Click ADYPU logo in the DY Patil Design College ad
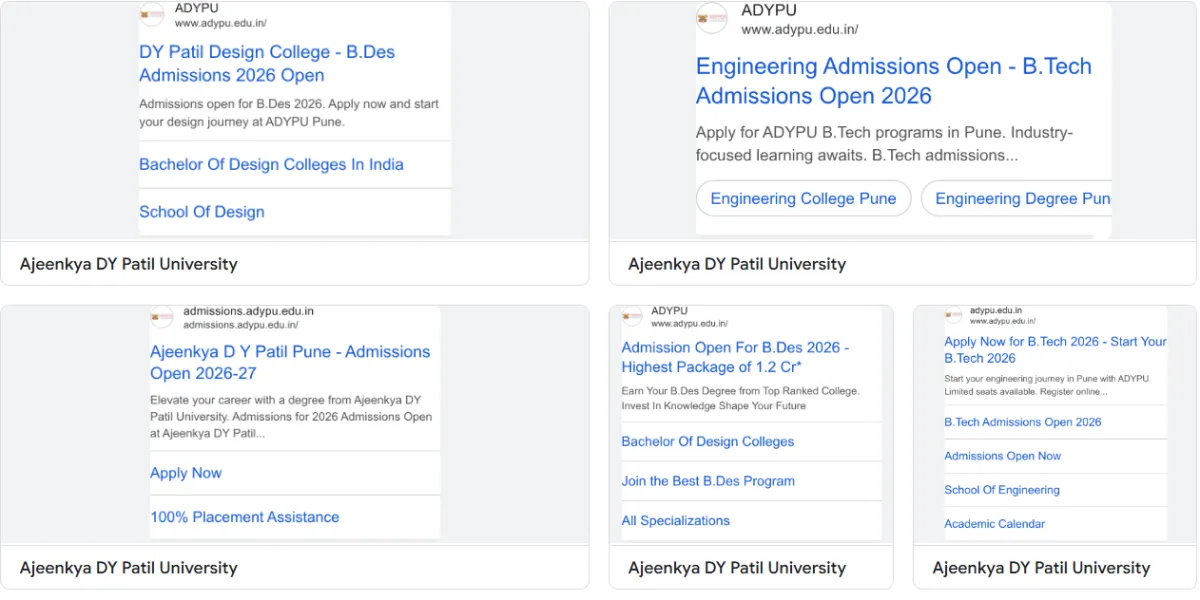Viewport: 1200px width, 600px height. coord(152,14)
